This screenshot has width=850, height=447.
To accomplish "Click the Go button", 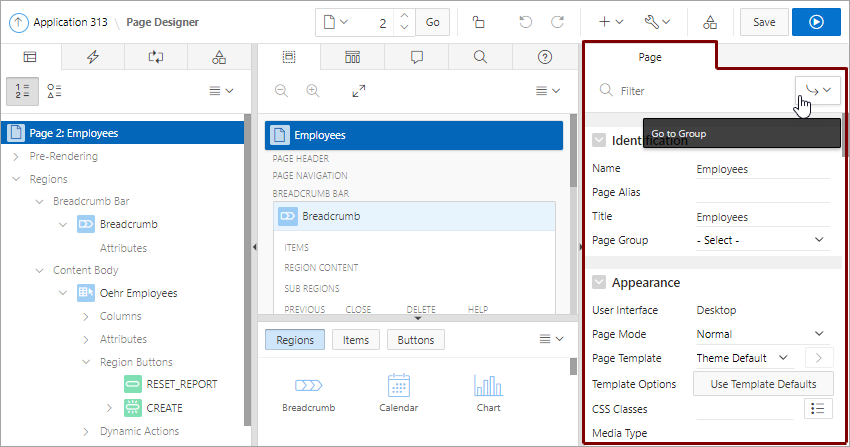I will click(x=433, y=22).
